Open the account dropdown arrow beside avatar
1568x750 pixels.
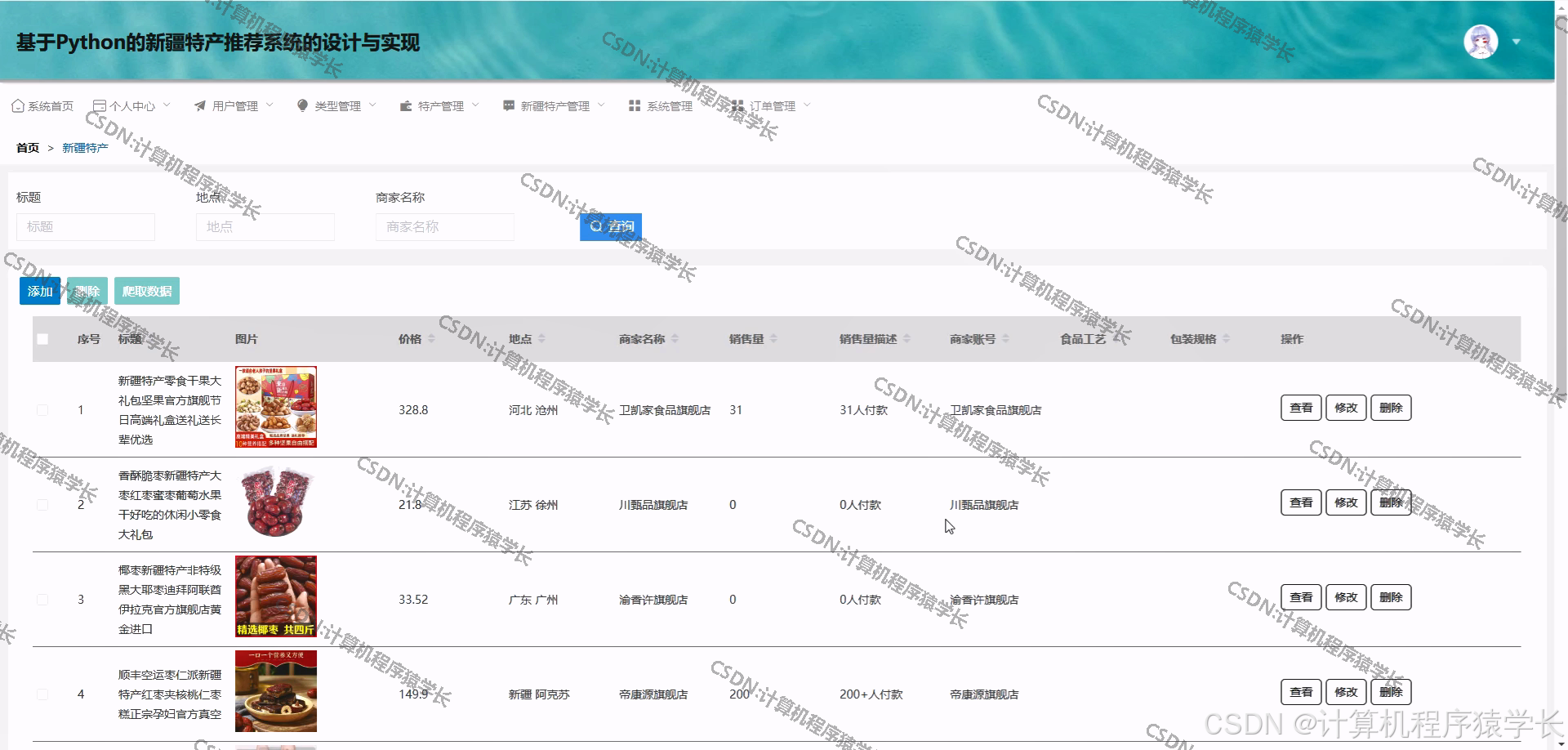coord(1516,42)
